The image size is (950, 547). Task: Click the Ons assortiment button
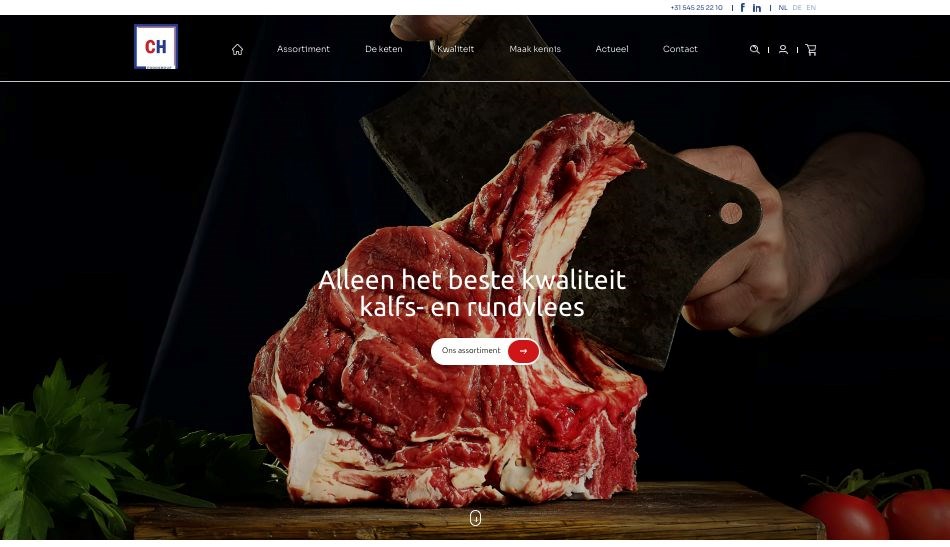(485, 351)
